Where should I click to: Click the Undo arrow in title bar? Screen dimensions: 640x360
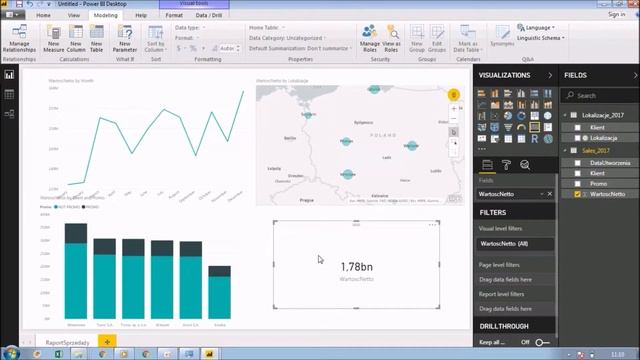30,4
